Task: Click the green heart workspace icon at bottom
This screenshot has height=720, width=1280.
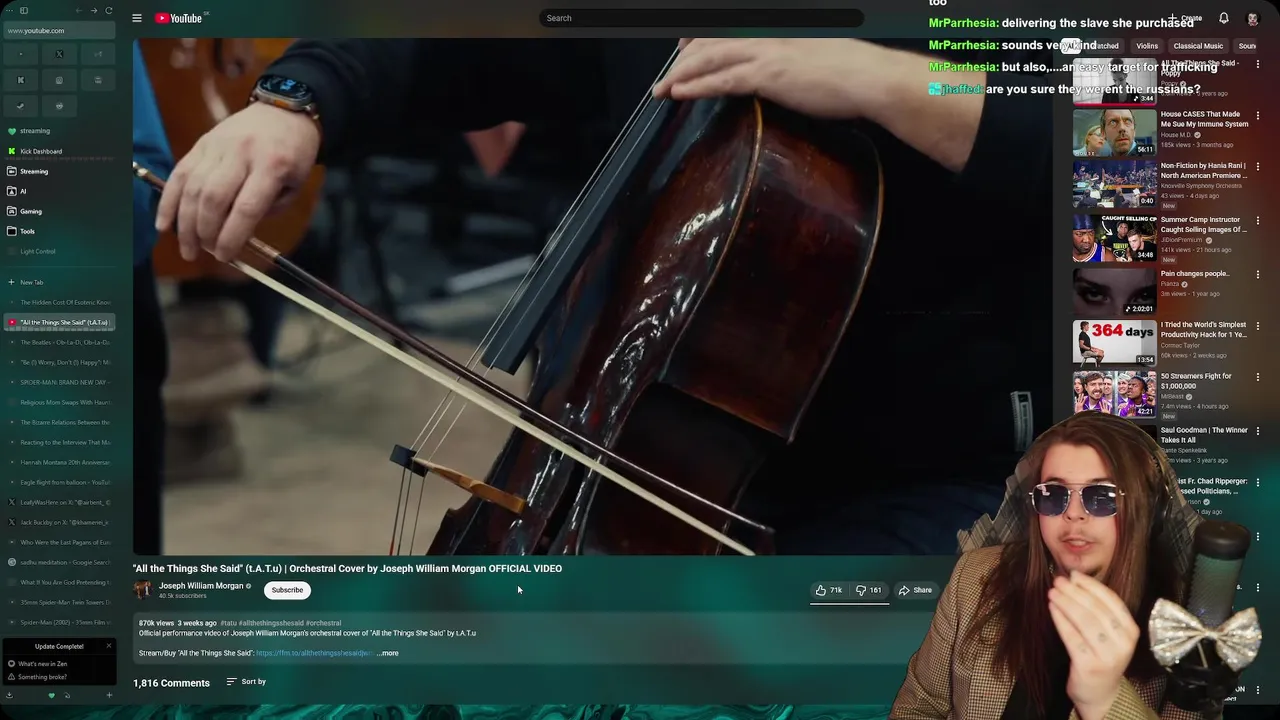Action: tap(52, 695)
